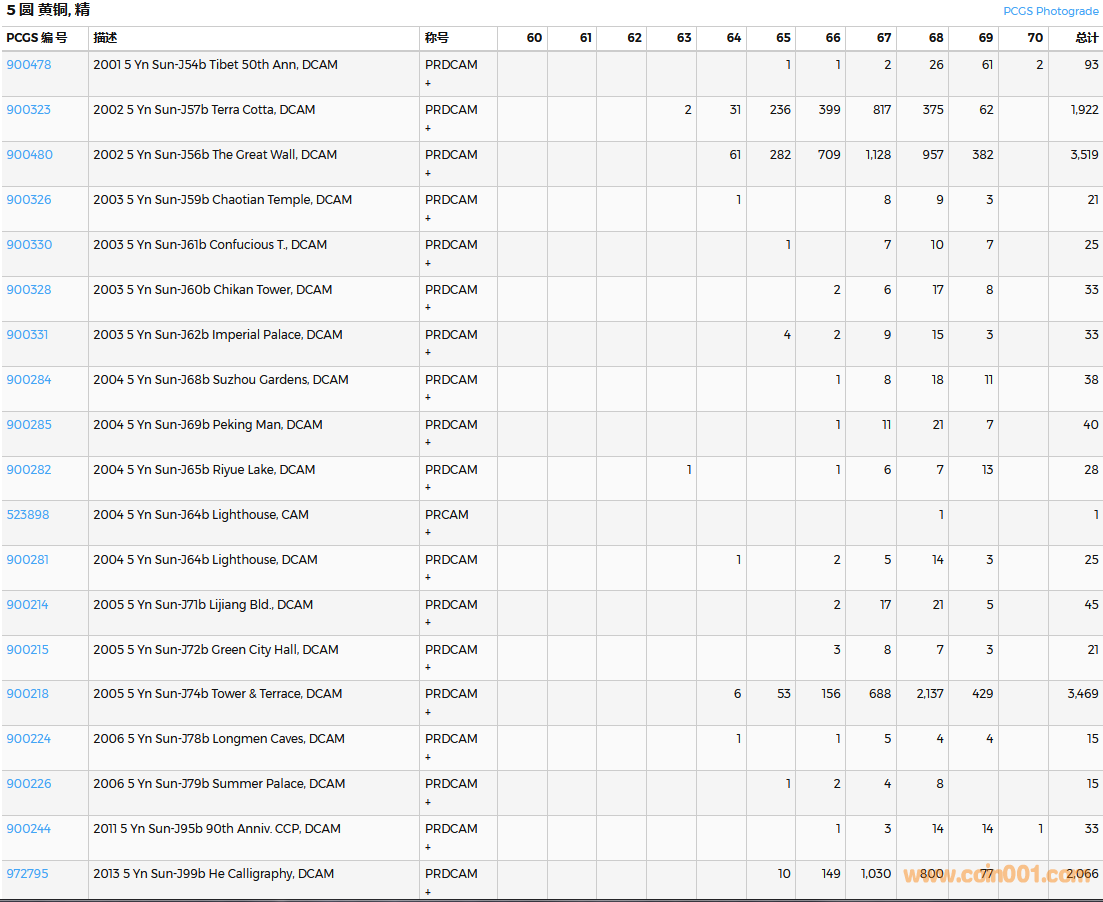Expand plus sign for Confucious T. row

tap(428, 264)
